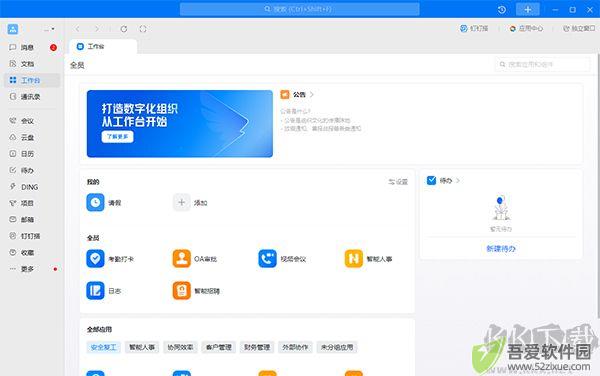
Task: Open 收藏 favorites in the sidebar
Action: coord(27,252)
